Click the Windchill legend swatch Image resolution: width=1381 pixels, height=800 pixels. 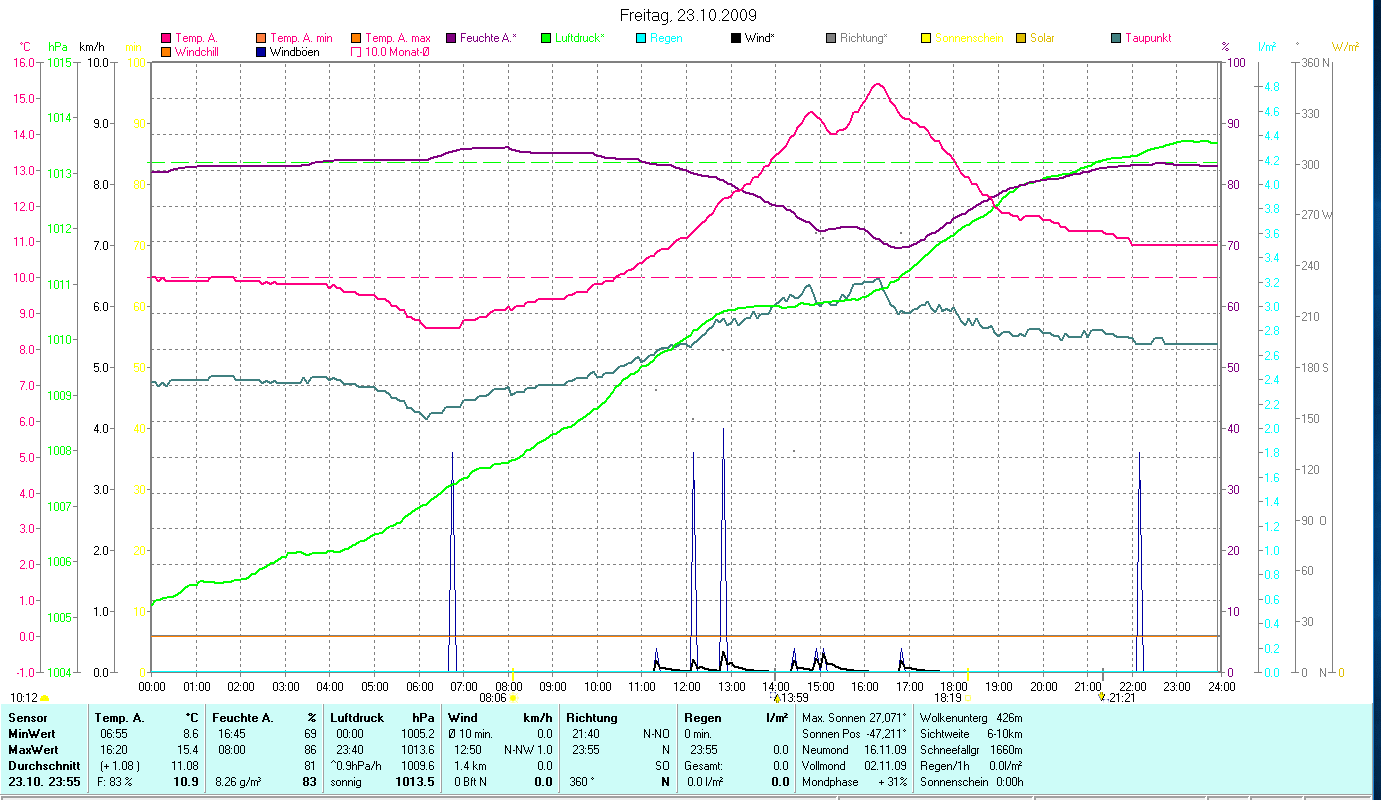(166, 52)
